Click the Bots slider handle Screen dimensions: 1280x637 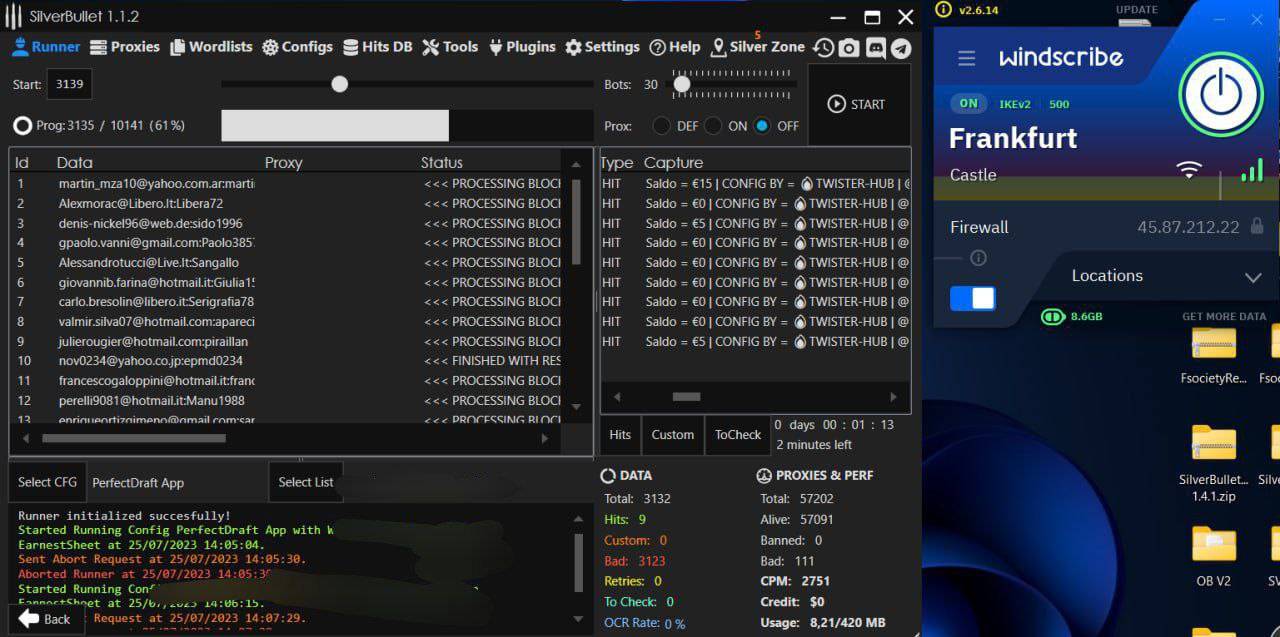coord(682,85)
